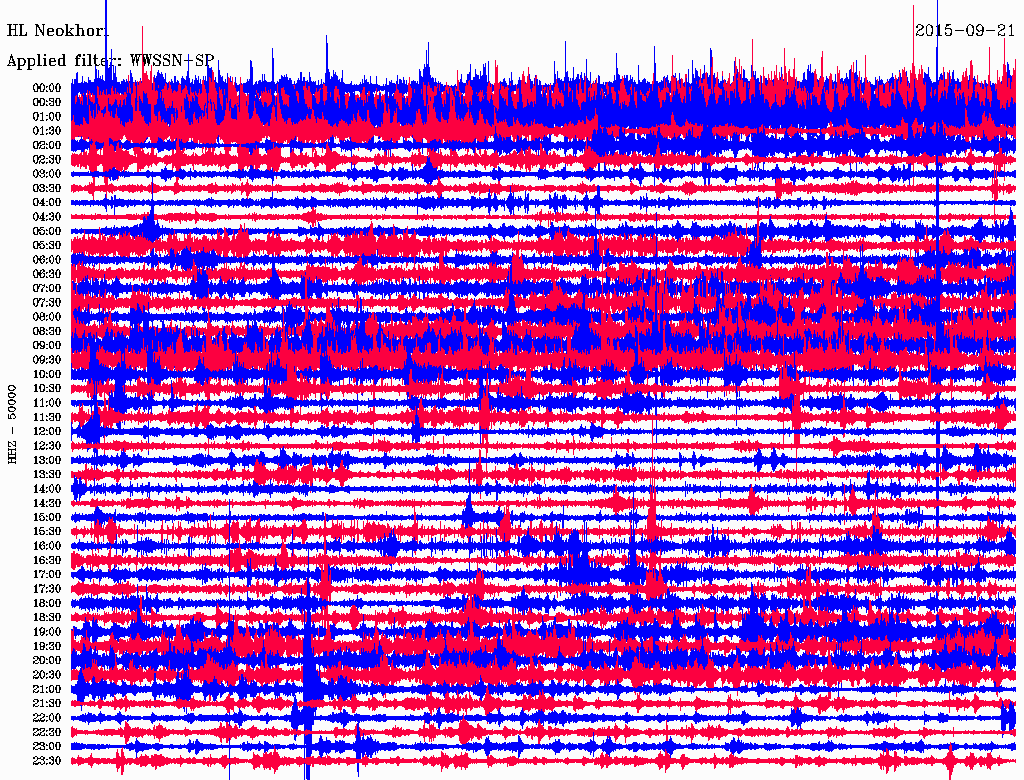
Task: Click the date label 2015-09-21
Action: (965, 30)
